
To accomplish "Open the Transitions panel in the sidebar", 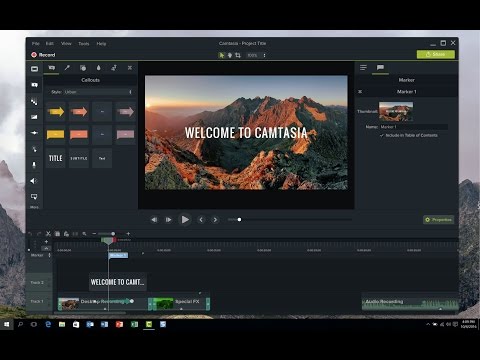I will pos(34,101).
